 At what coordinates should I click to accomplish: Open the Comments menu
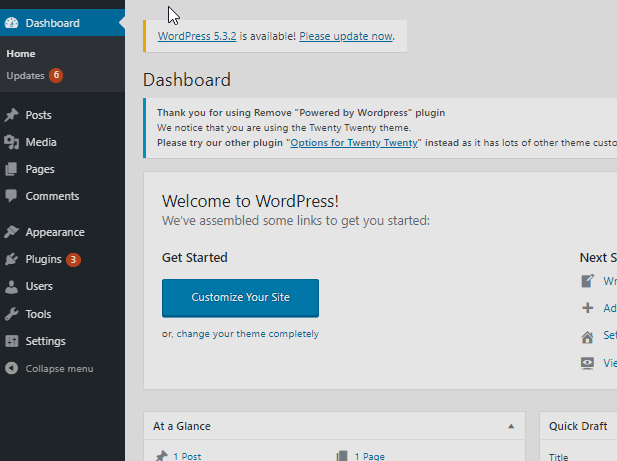(52, 196)
